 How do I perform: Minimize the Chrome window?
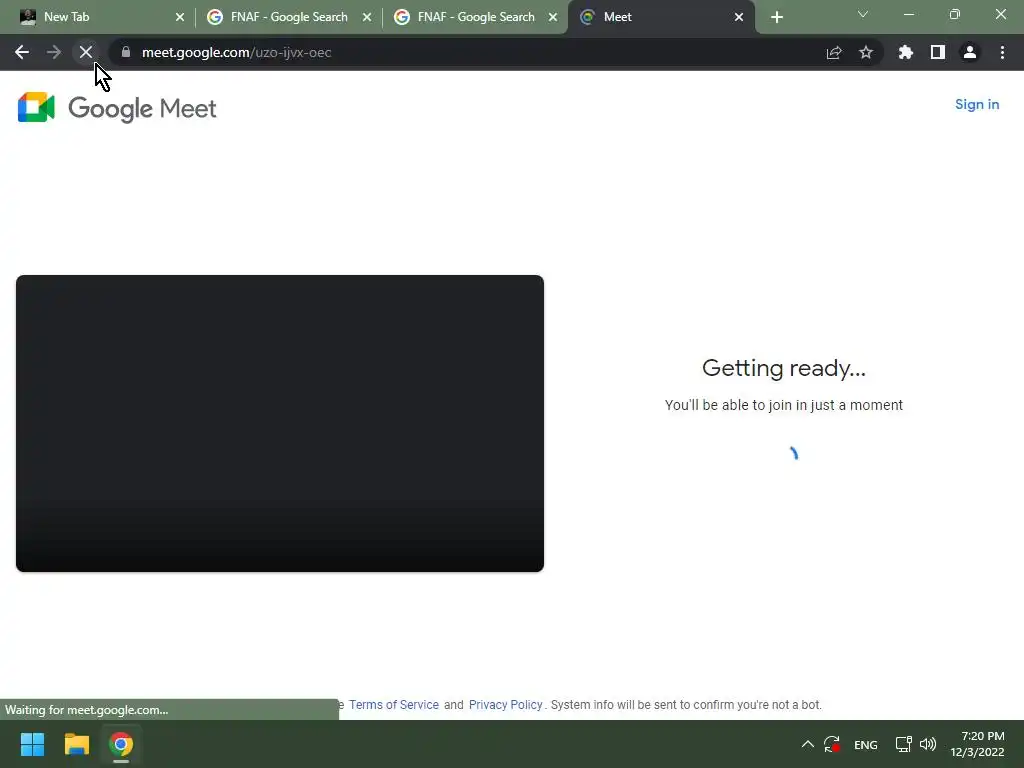click(x=908, y=14)
